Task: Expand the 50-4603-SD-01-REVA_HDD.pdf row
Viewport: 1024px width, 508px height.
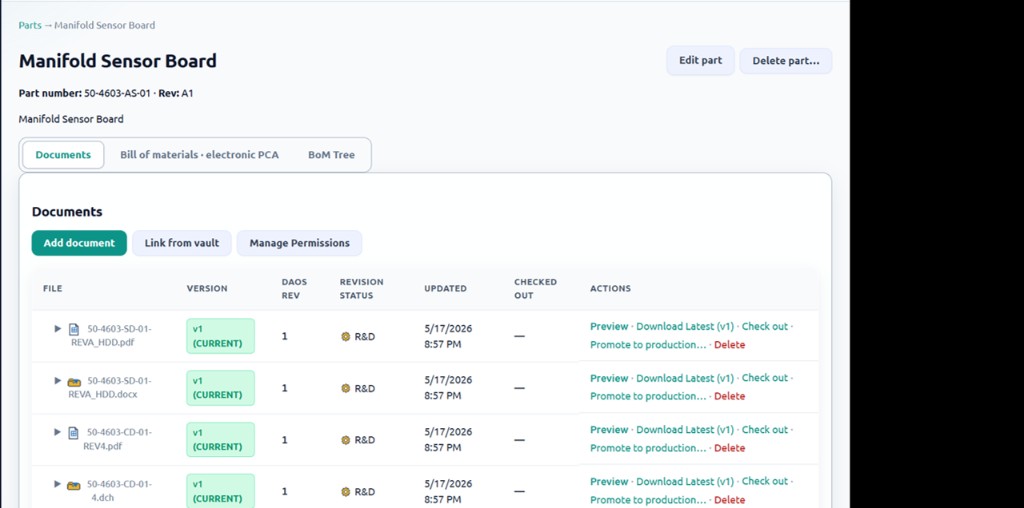Action: [57, 328]
